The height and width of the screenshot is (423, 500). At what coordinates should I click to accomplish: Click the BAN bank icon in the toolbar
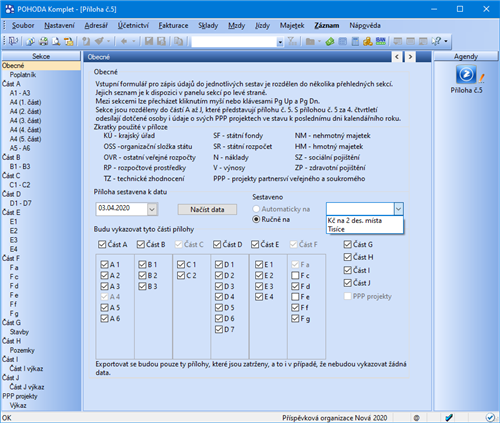pyautogui.click(x=380, y=41)
